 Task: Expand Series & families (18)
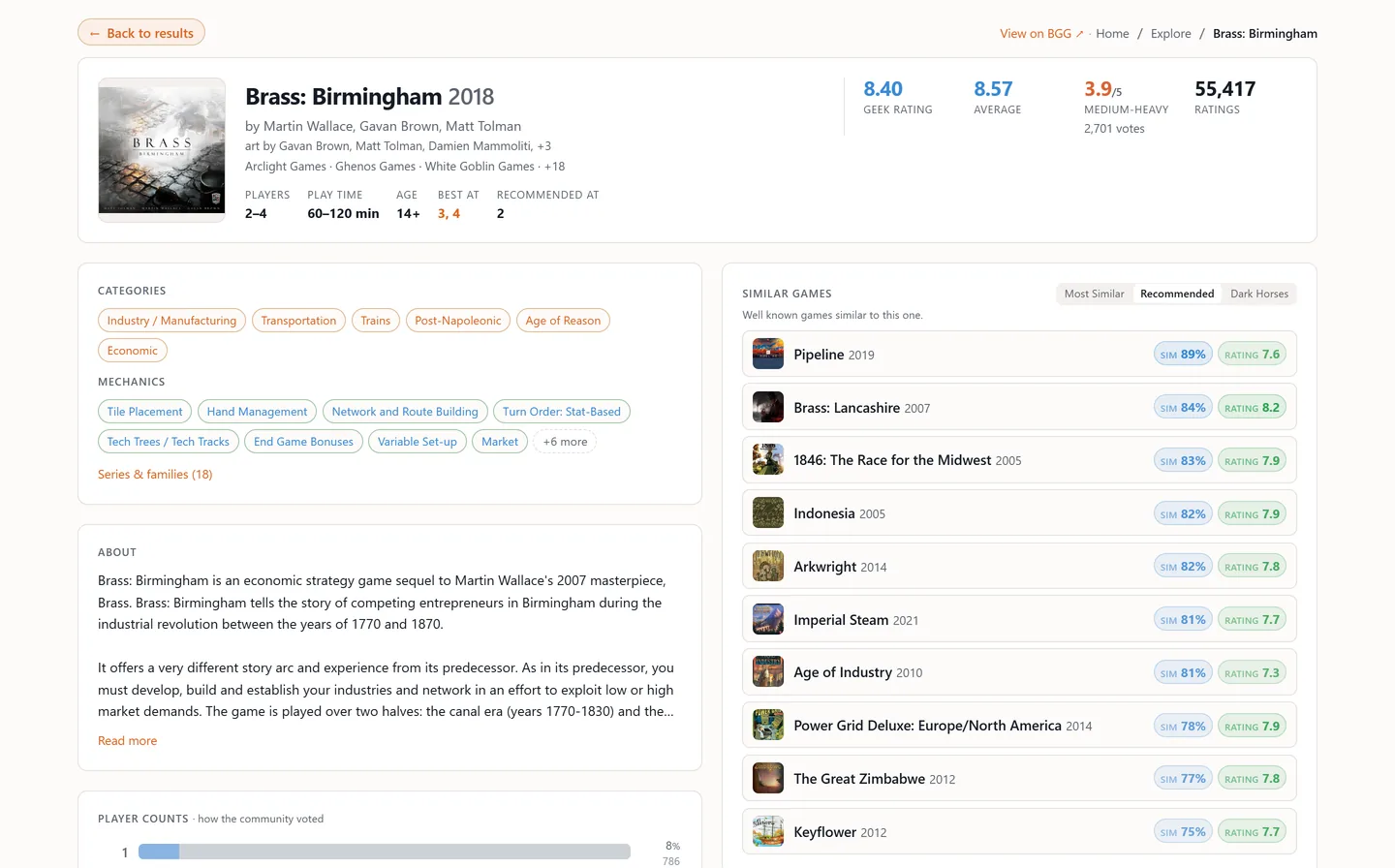tap(155, 475)
